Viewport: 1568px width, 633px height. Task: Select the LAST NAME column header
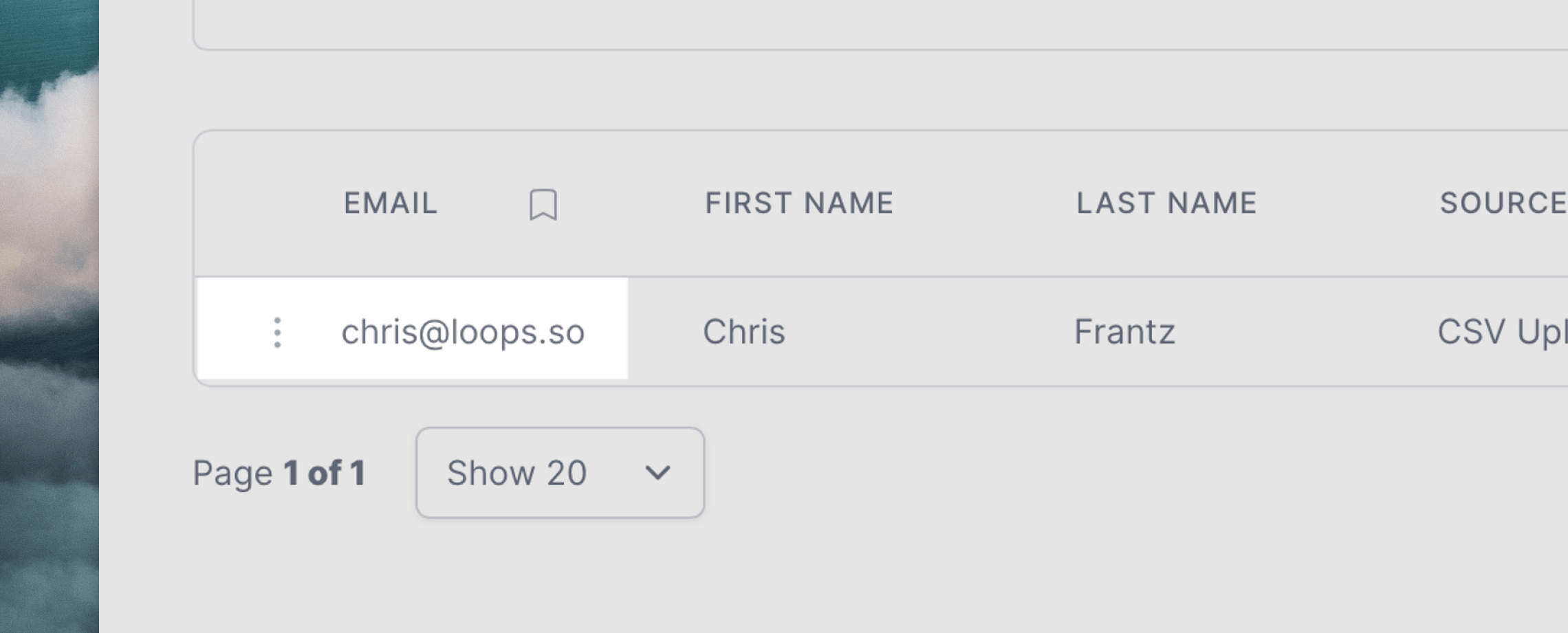(x=1166, y=203)
